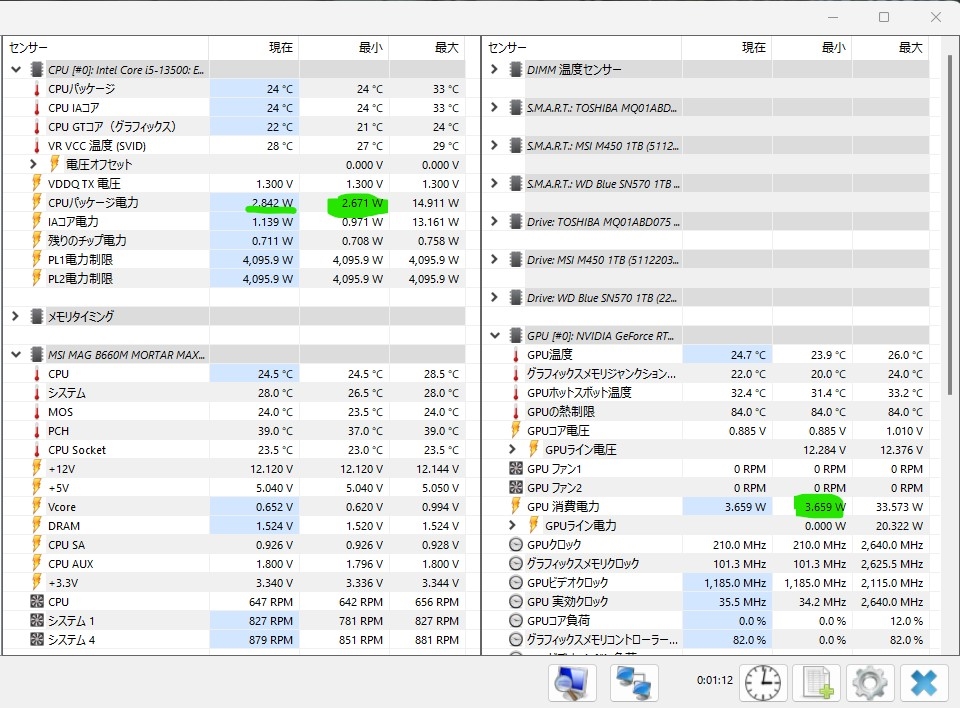Viewport: 960px width, 708px height.
Task: Click the left panel 最小 column header
Action: click(369, 48)
